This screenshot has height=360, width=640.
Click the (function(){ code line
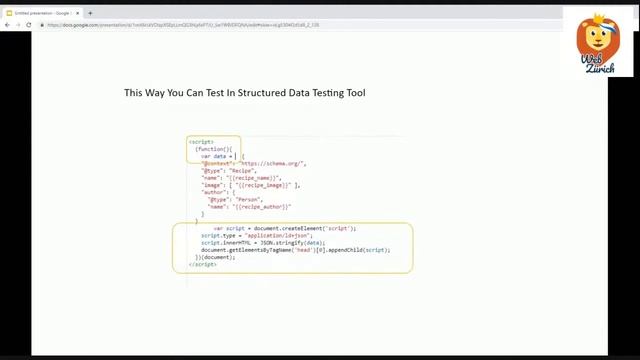point(213,149)
